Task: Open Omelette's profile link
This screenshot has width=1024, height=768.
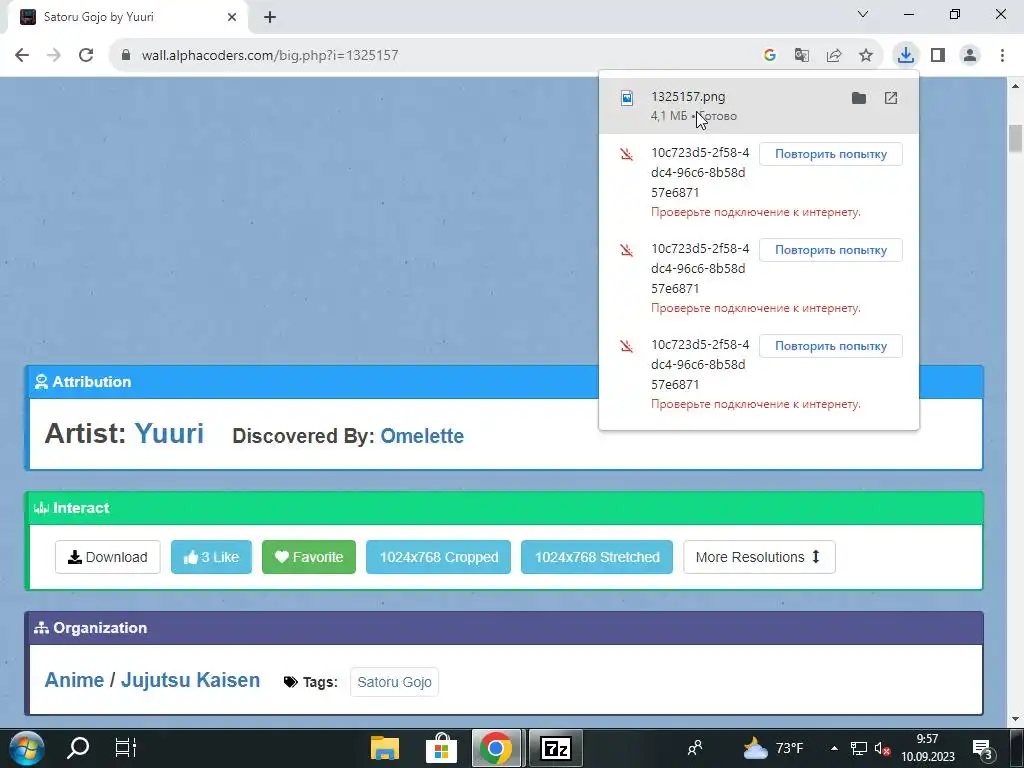Action: click(x=422, y=436)
